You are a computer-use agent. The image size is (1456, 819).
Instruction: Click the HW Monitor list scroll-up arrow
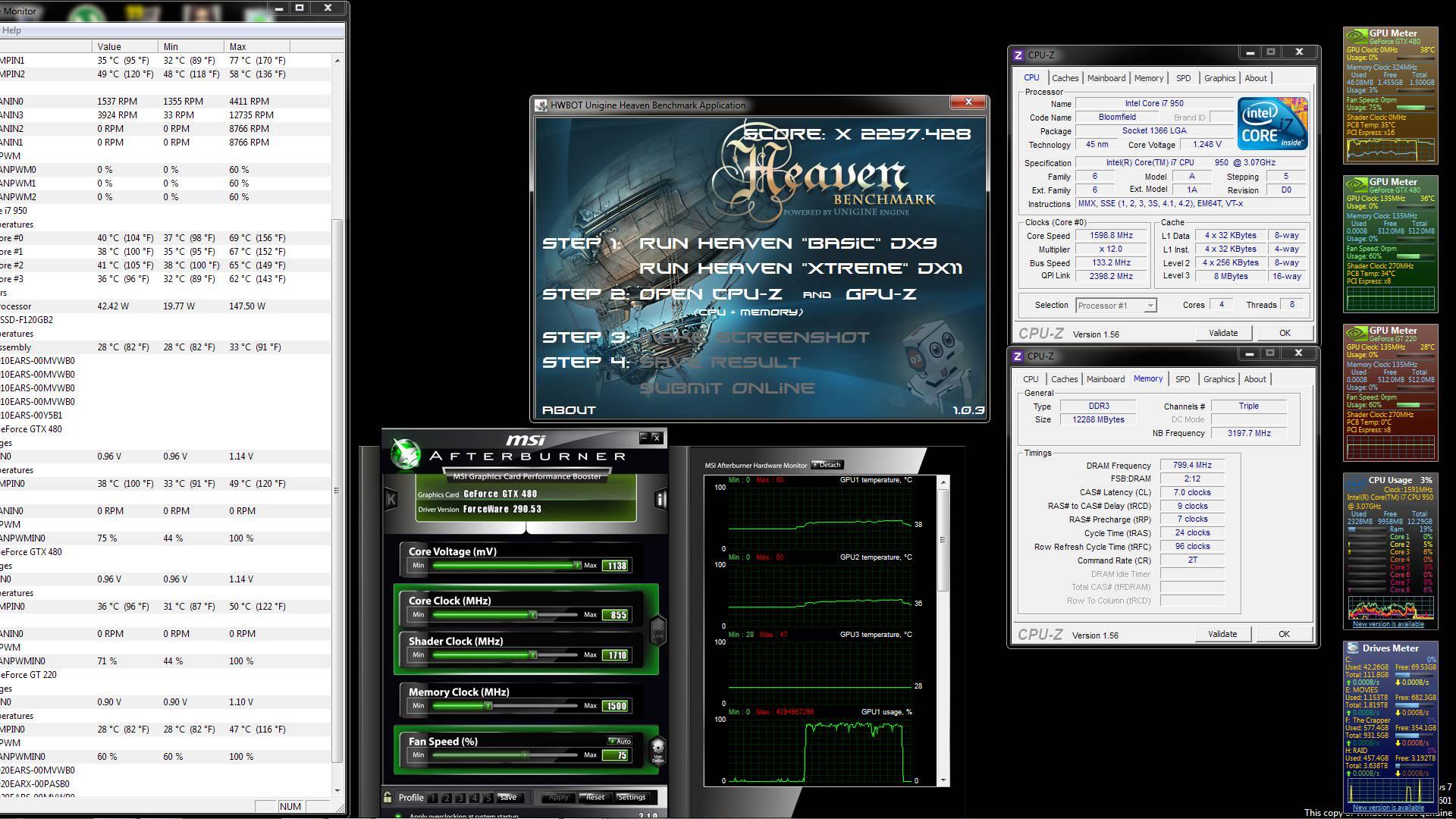coord(337,61)
